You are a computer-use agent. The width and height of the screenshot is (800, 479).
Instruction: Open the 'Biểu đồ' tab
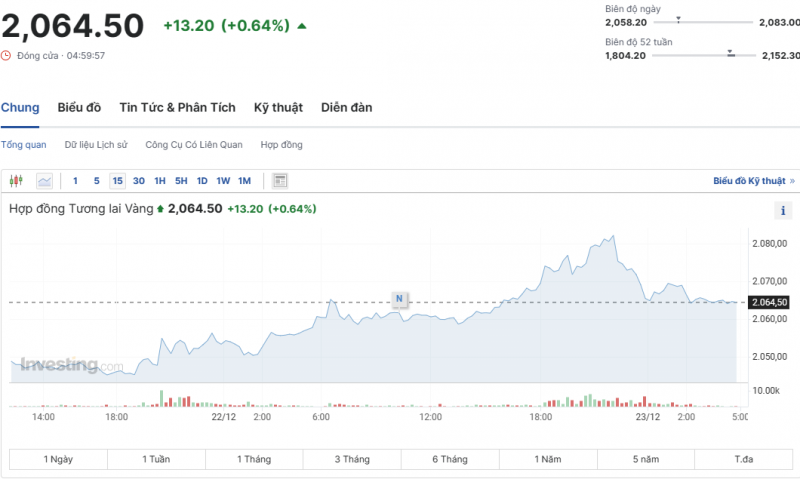pyautogui.click(x=79, y=107)
